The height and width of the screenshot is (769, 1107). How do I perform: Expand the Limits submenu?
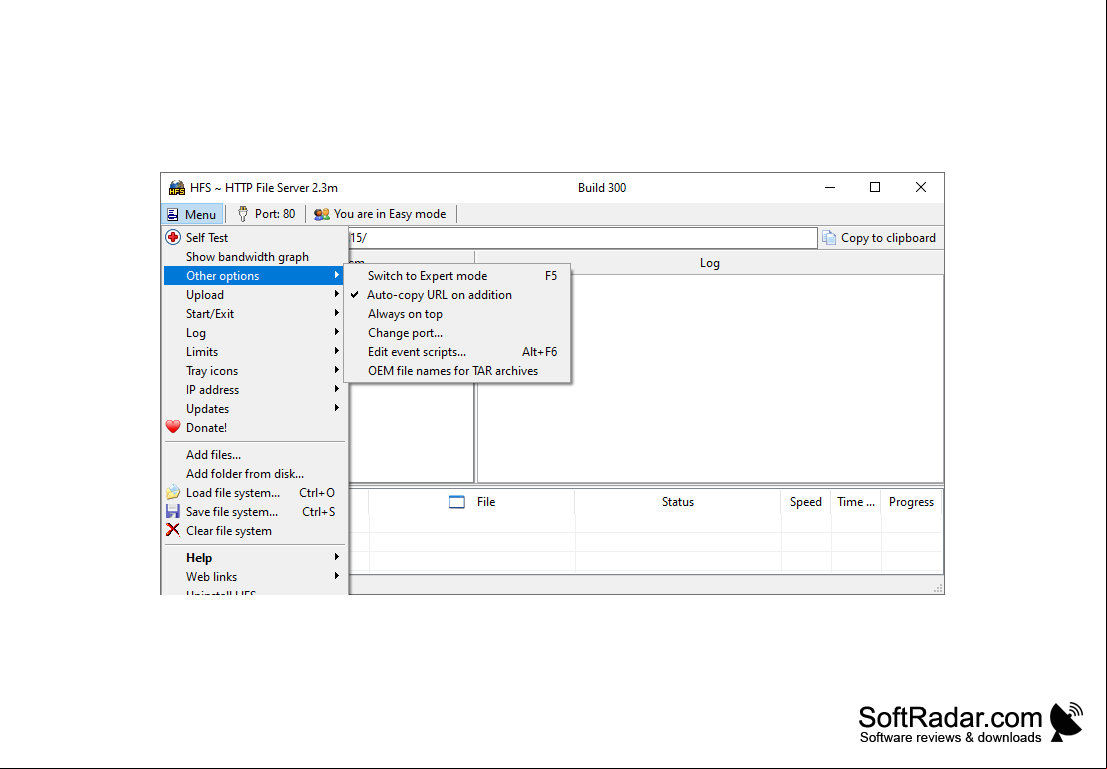click(x=254, y=352)
